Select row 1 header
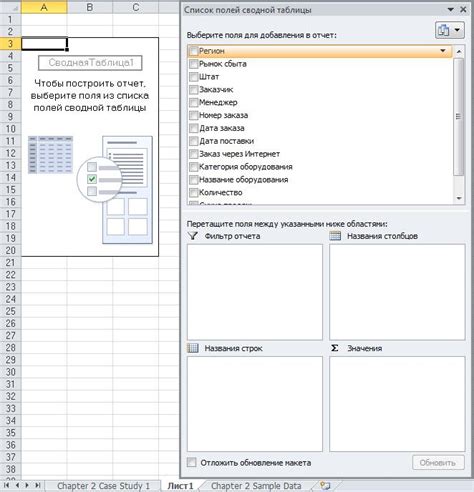 coord(10,19)
